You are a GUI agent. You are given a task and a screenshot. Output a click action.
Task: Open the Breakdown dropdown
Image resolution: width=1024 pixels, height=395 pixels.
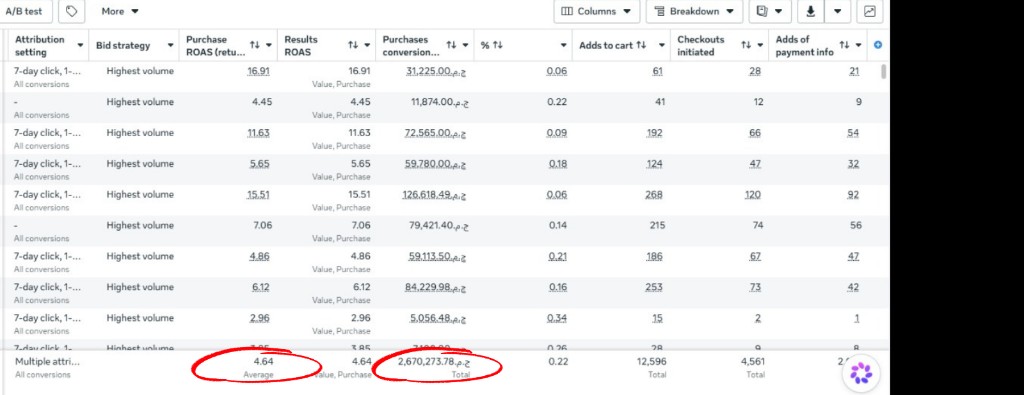click(694, 11)
